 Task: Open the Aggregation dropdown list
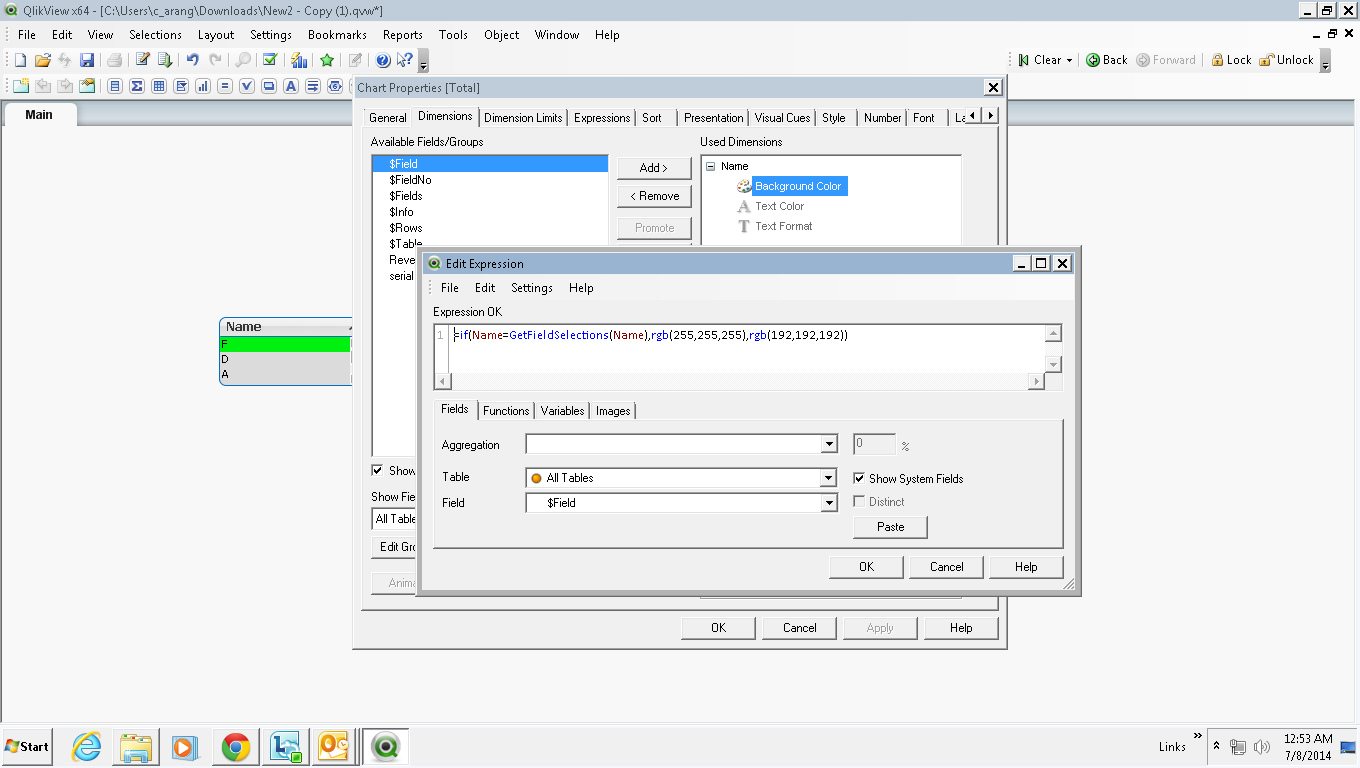click(x=828, y=445)
